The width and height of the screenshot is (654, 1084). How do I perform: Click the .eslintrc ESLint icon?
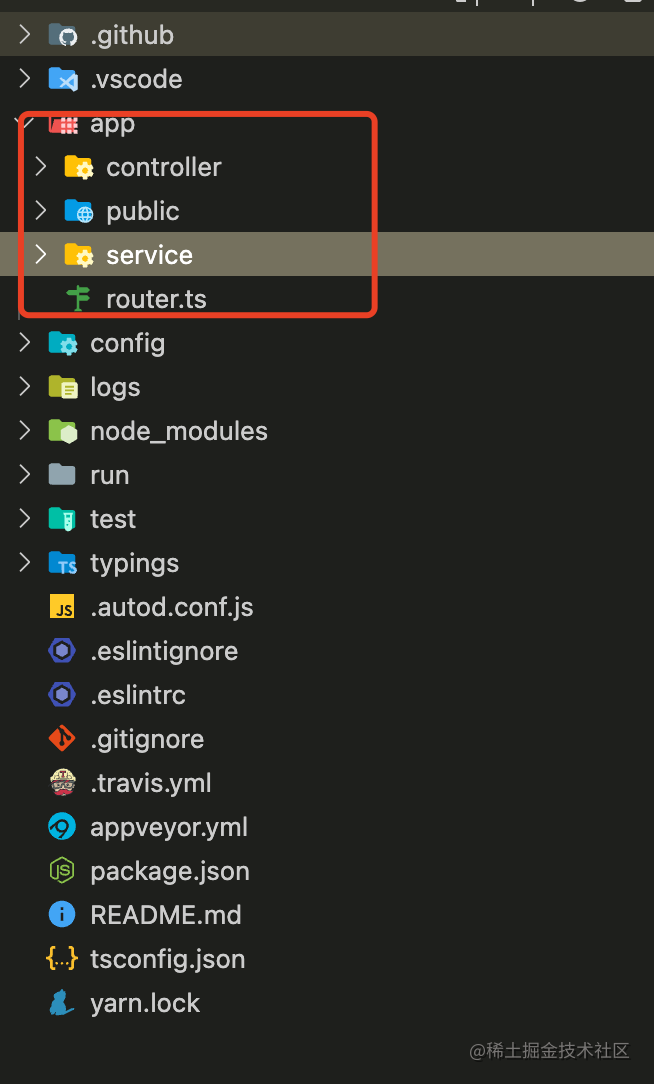62,695
